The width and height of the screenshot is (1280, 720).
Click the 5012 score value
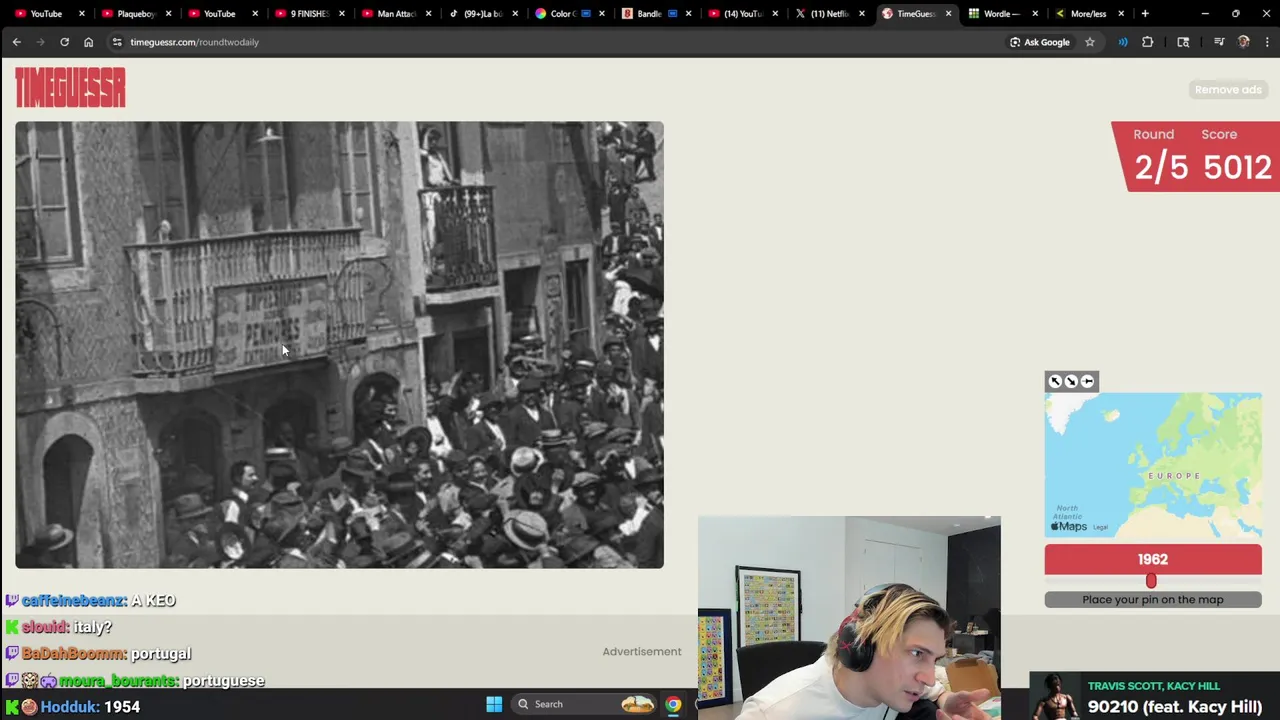pos(1238,167)
